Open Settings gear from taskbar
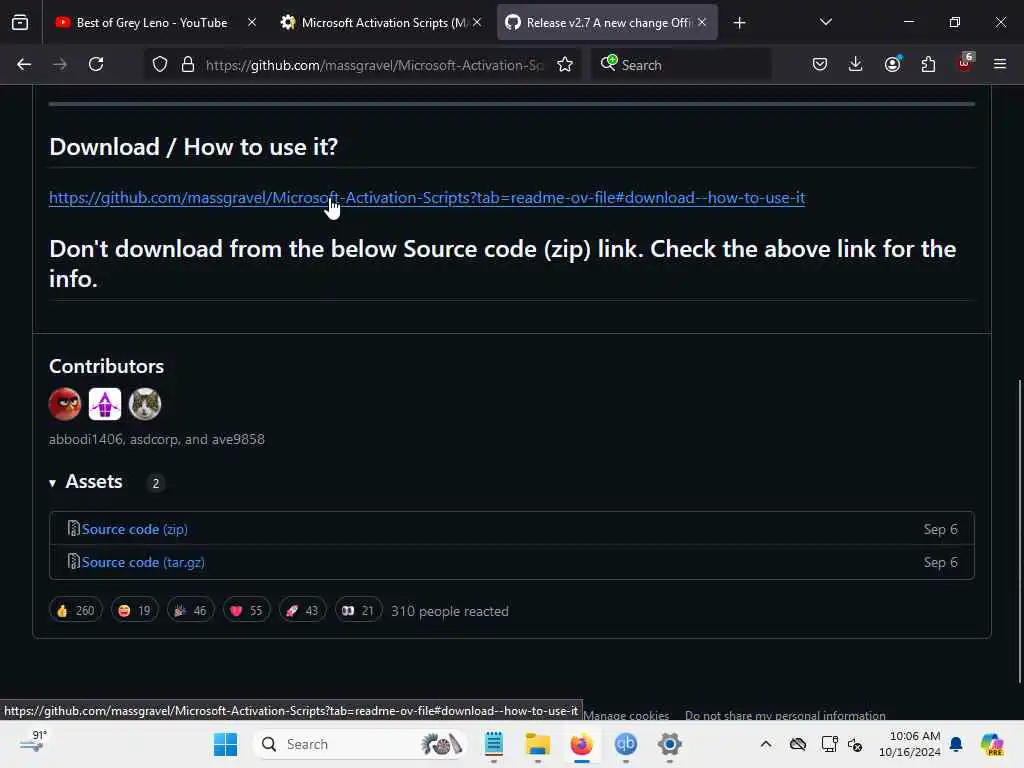1024x768 pixels. 669,744
